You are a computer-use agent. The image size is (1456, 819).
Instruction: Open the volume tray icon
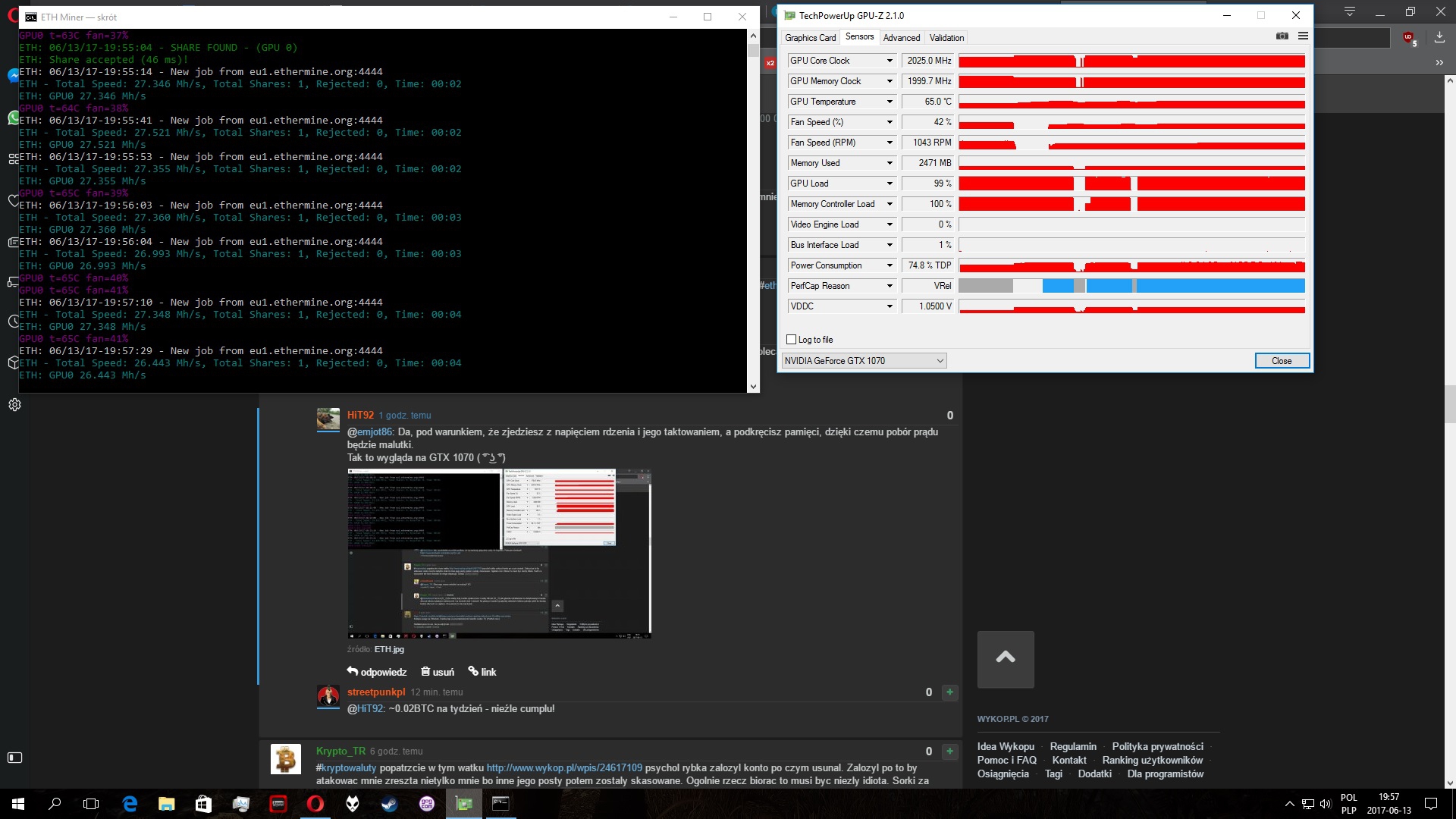click(1325, 804)
